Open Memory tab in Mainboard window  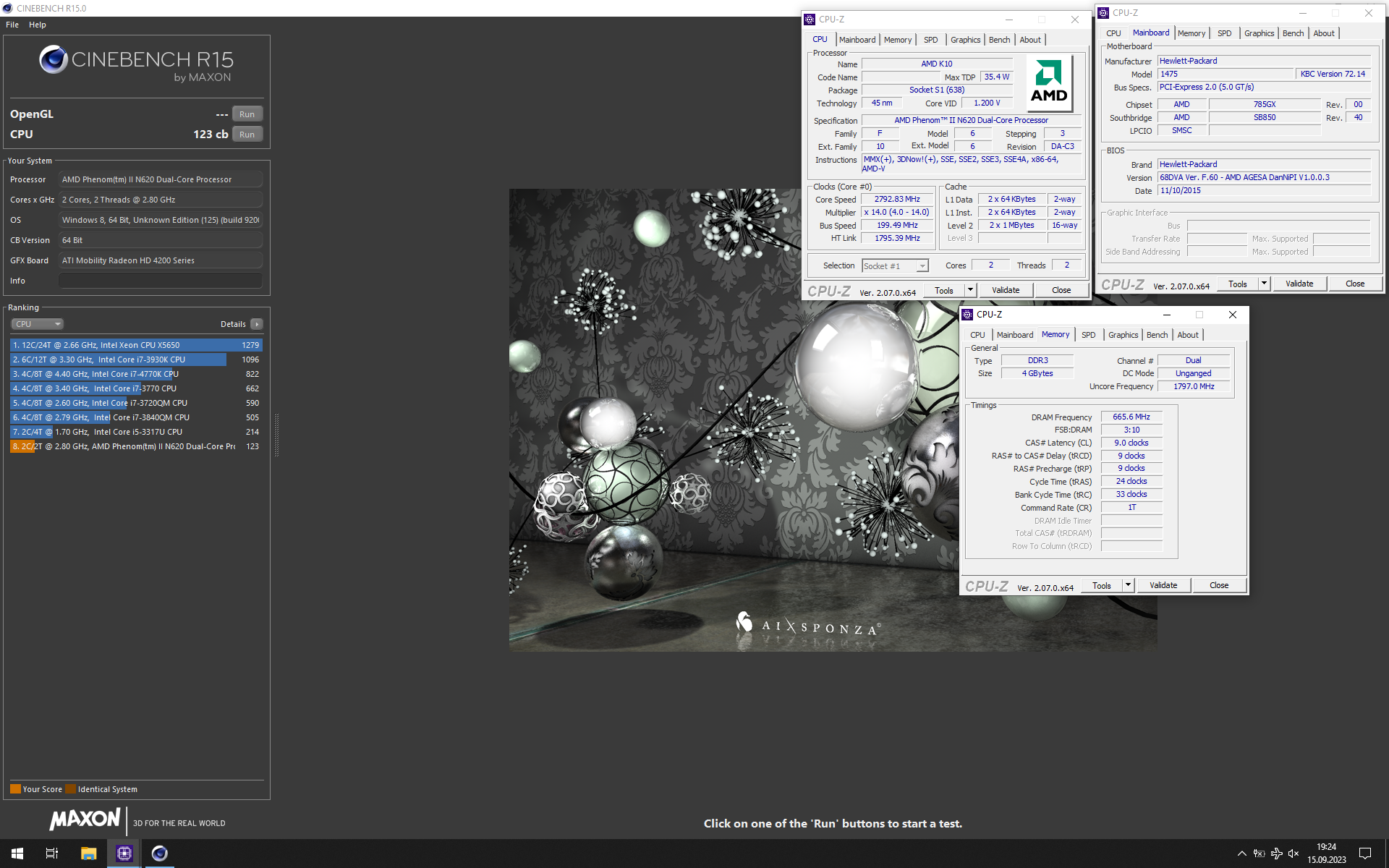tap(1192, 33)
